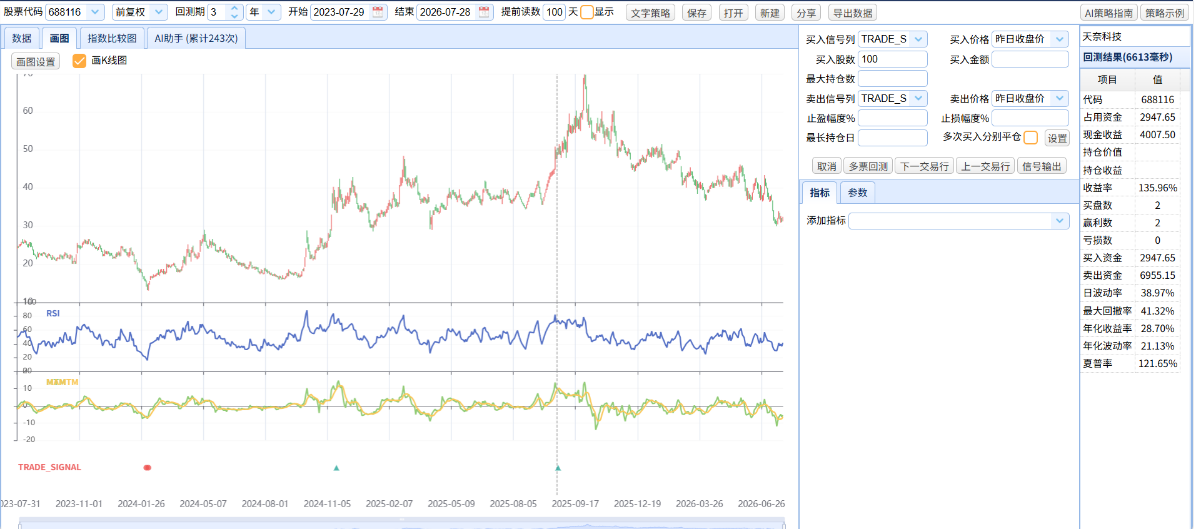This screenshot has width=1196, height=529.
Task: Click the red sell signal marker on TRADE_SIGNAL row
Action: (147, 466)
